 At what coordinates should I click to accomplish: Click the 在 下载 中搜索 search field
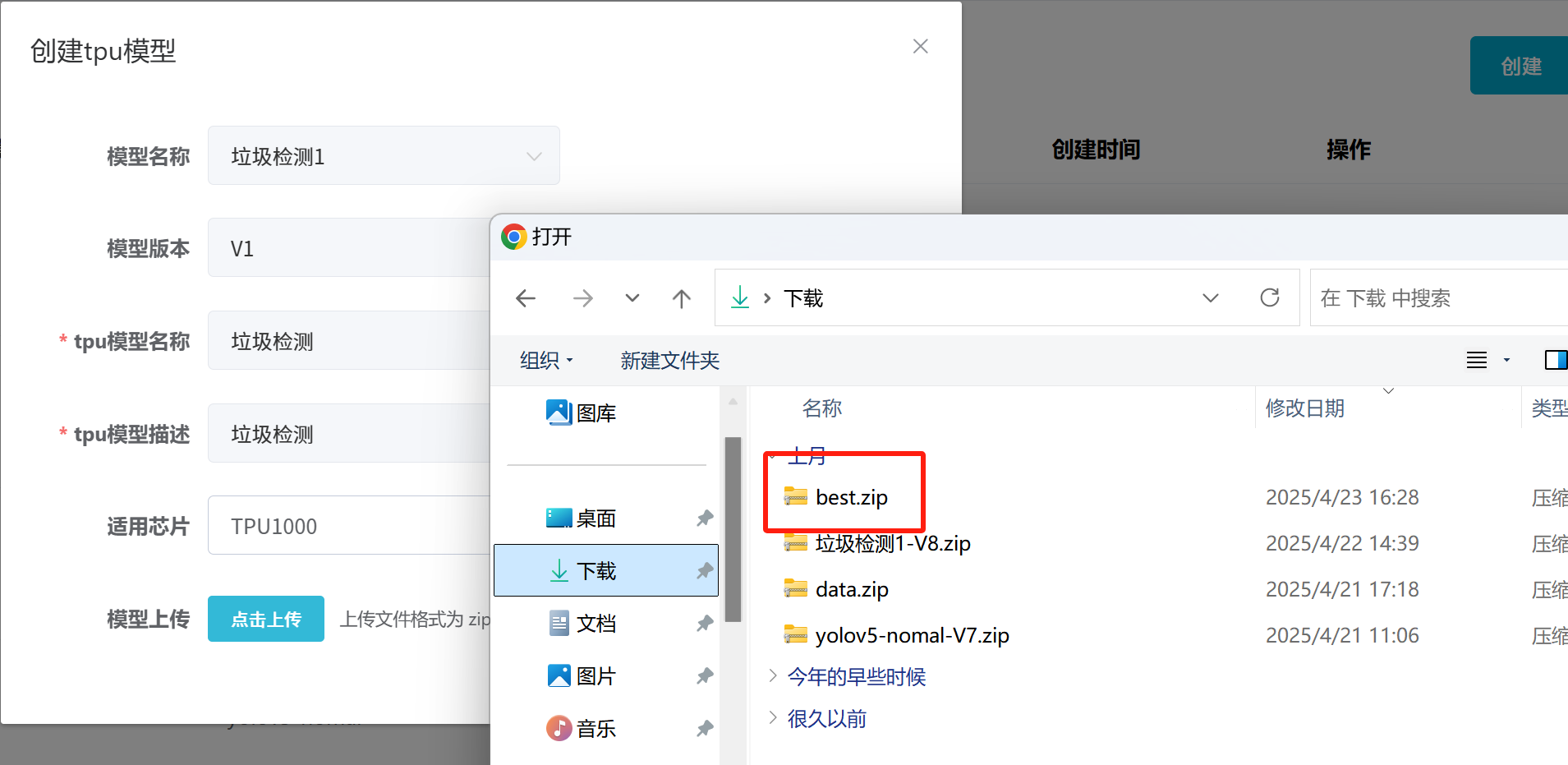[1437, 298]
